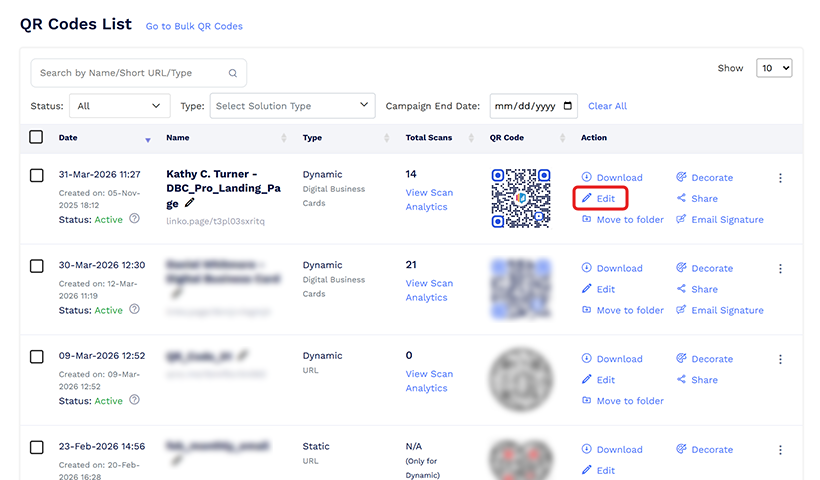Open three-dot menu for the 30-Mar-2026 row
This screenshot has width=820, height=480.
click(x=780, y=269)
